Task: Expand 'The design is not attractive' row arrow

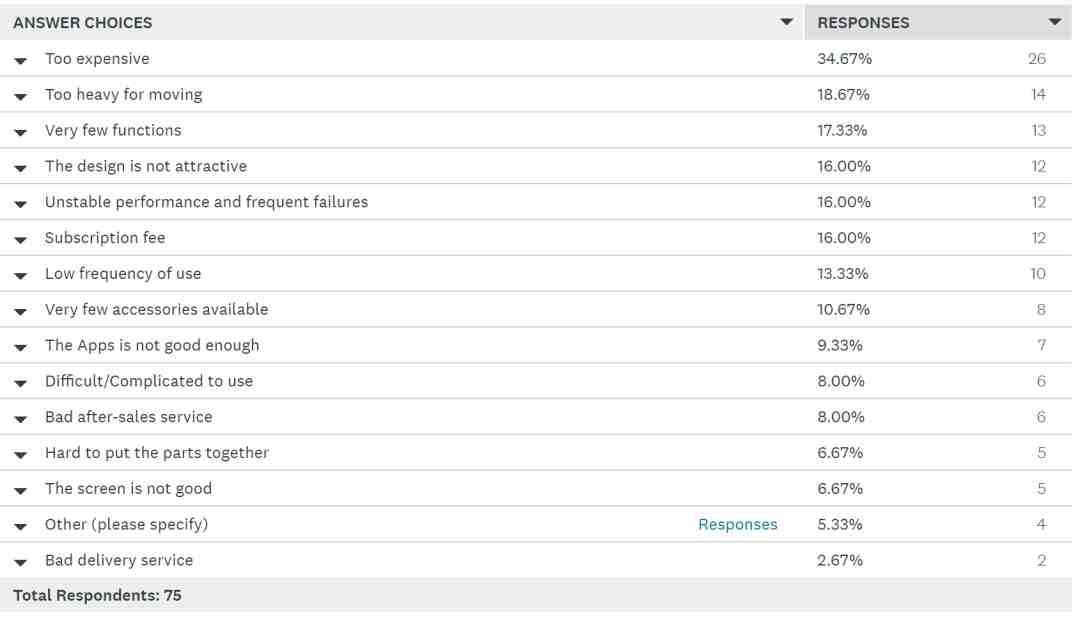Action: (21, 168)
